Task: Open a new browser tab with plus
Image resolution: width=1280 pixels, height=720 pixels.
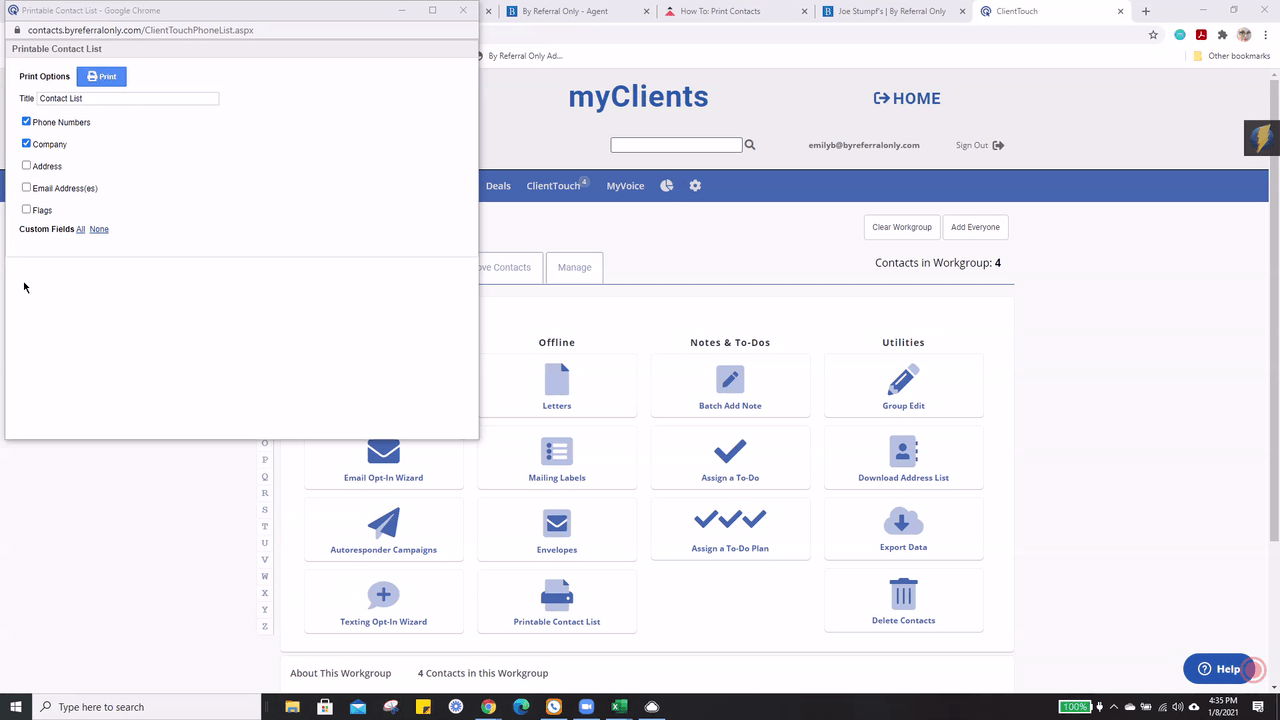Action: tap(1146, 11)
